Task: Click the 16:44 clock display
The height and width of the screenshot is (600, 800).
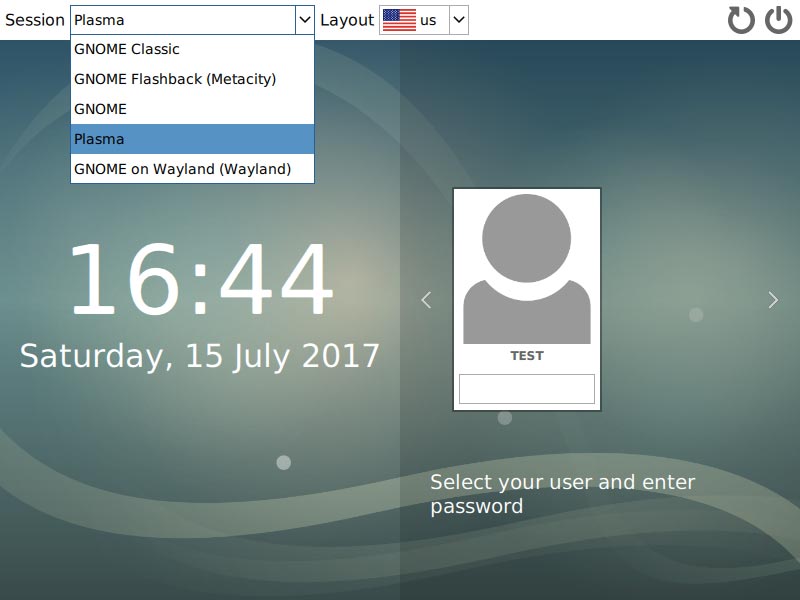Action: click(x=201, y=279)
